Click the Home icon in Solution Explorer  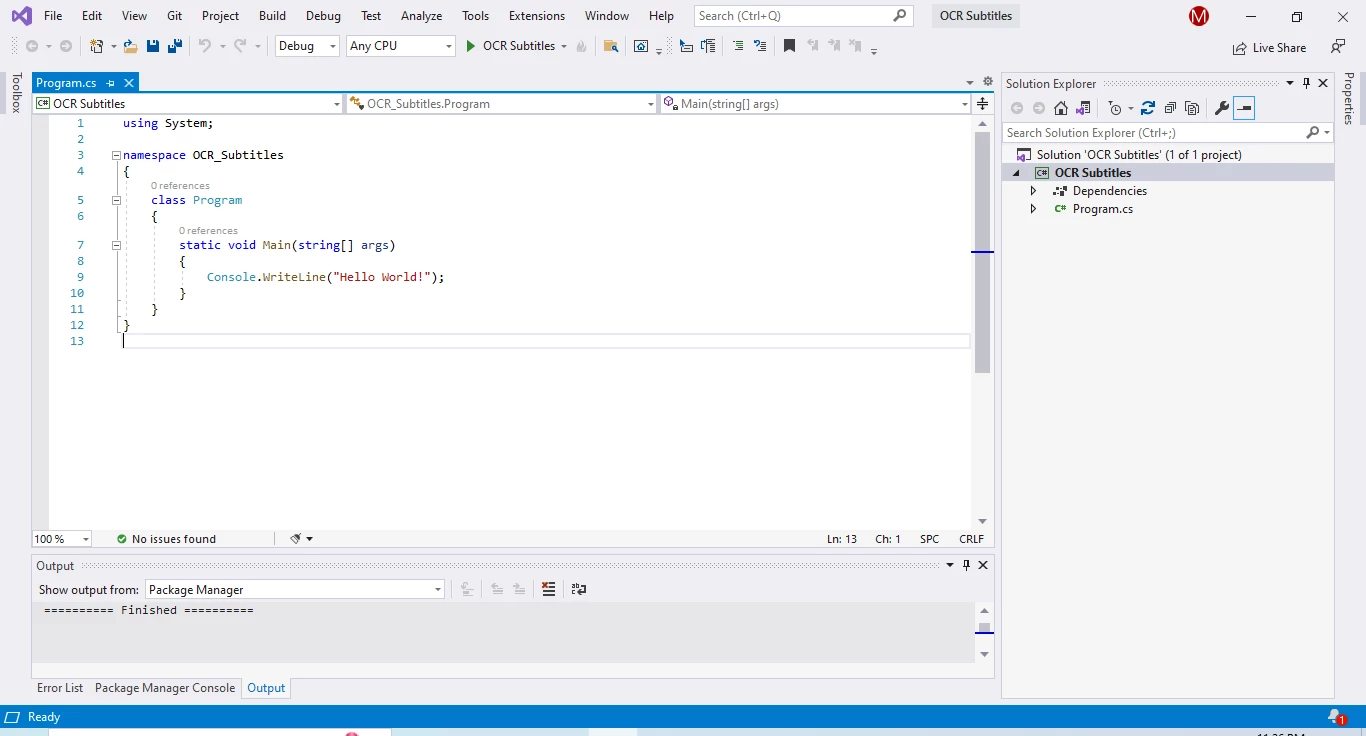[1061, 108]
